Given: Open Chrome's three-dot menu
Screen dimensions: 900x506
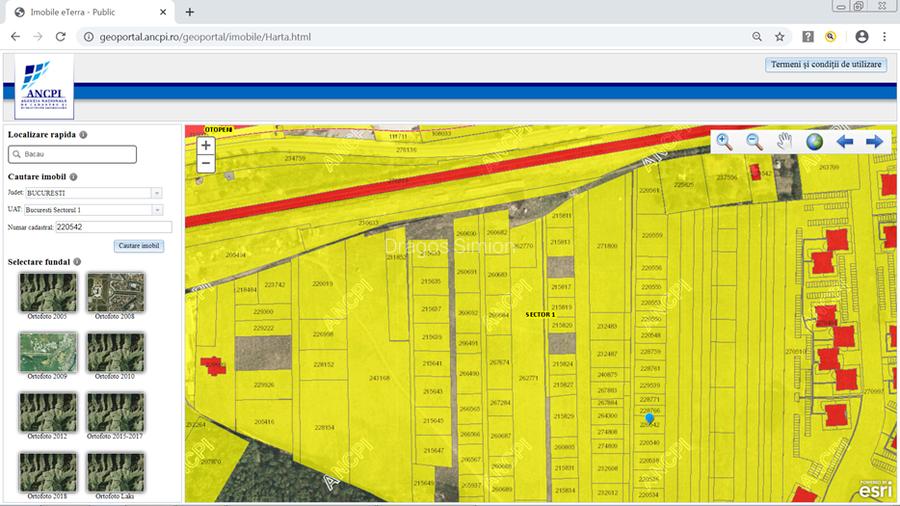Looking at the screenshot, I should pyautogui.click(x=885, y=36).
